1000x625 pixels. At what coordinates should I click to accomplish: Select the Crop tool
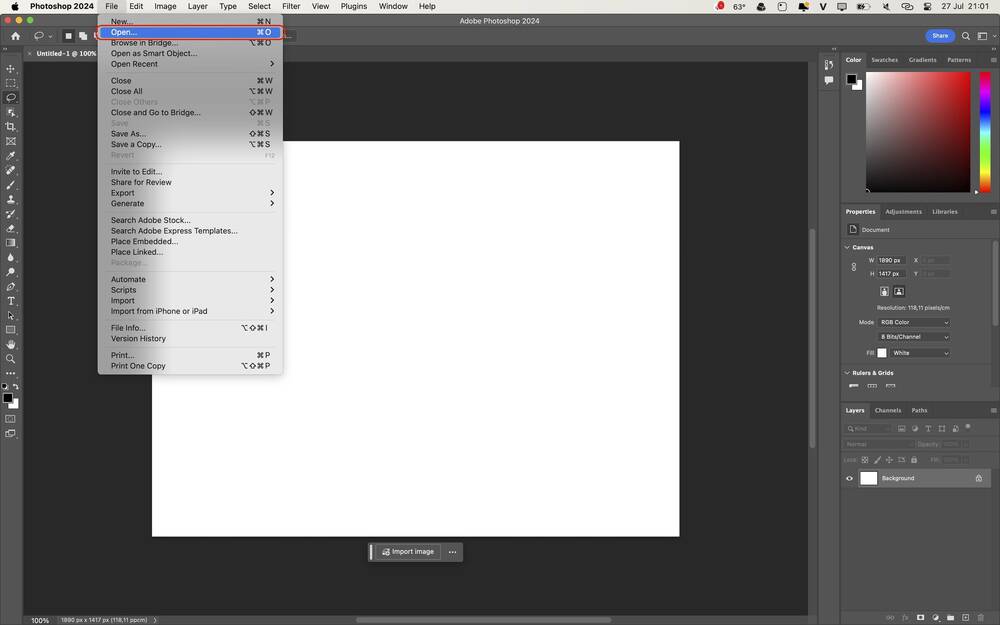click(11, 127)
